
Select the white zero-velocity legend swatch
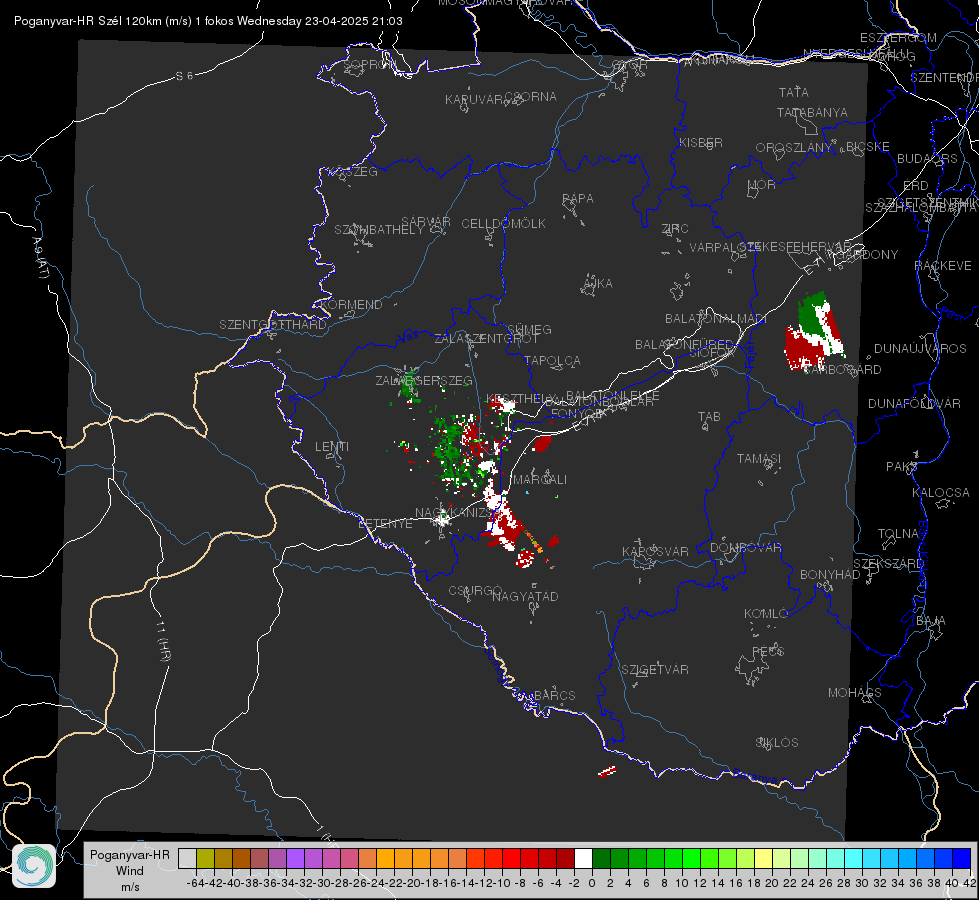[x=583, y=858]
